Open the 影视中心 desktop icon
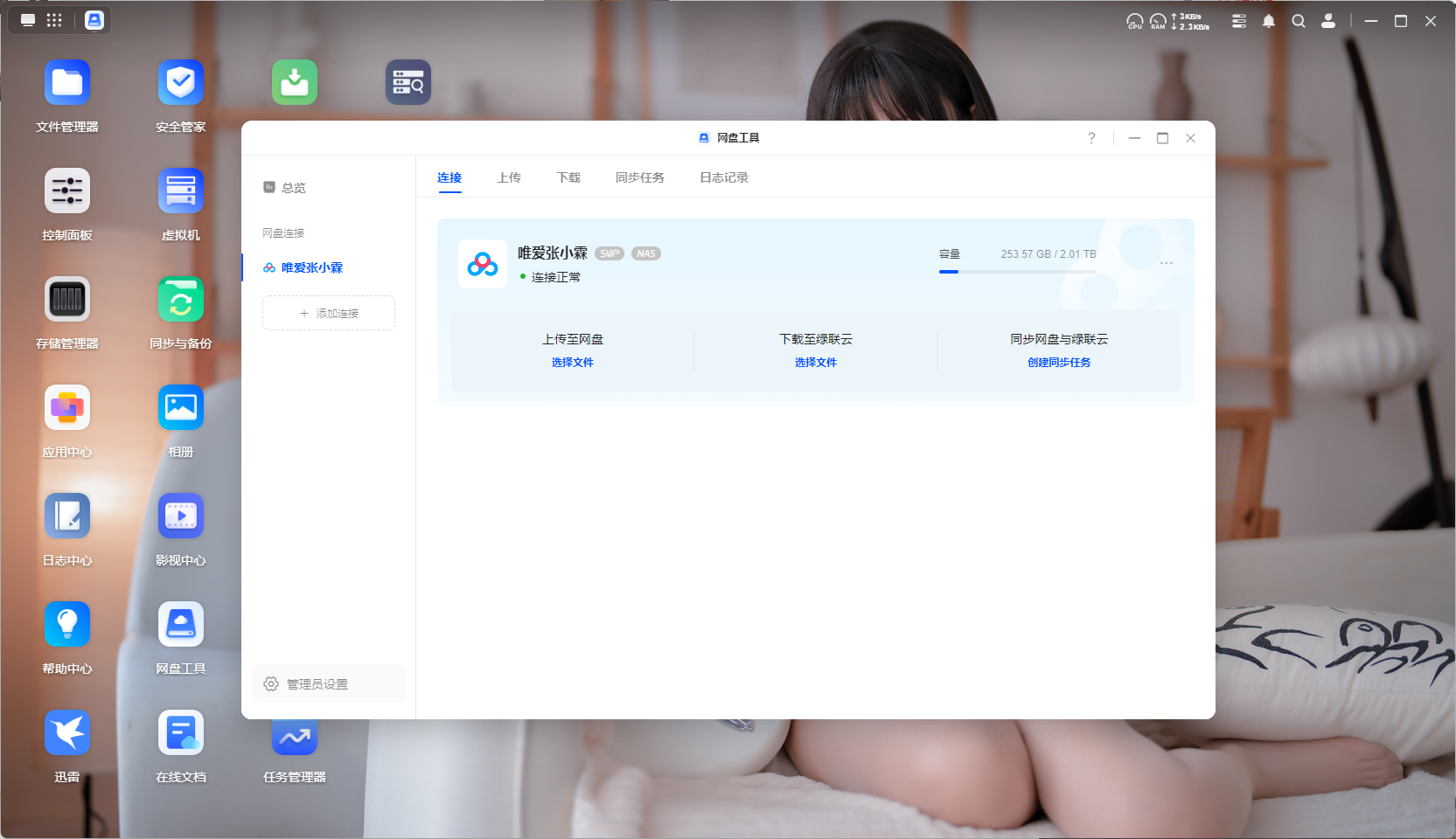The height and width of the screenshot is (839, 1456). click(181, 516)
